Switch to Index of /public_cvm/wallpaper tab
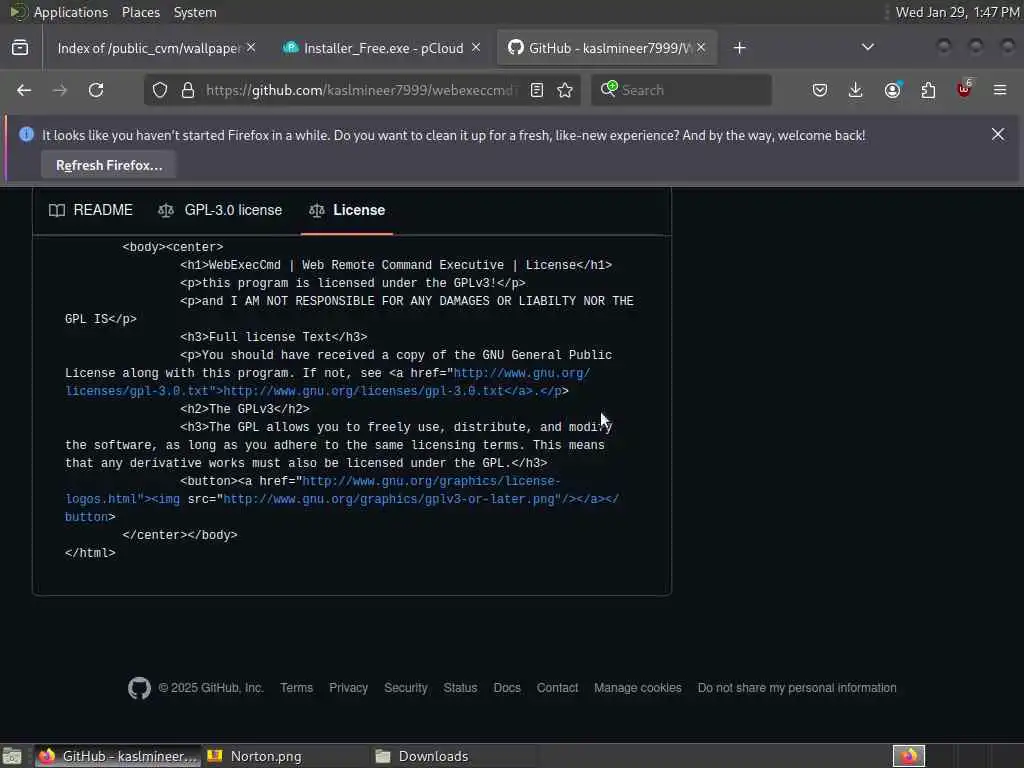Viewport: 1024px width, 768px height. point(149,48)
